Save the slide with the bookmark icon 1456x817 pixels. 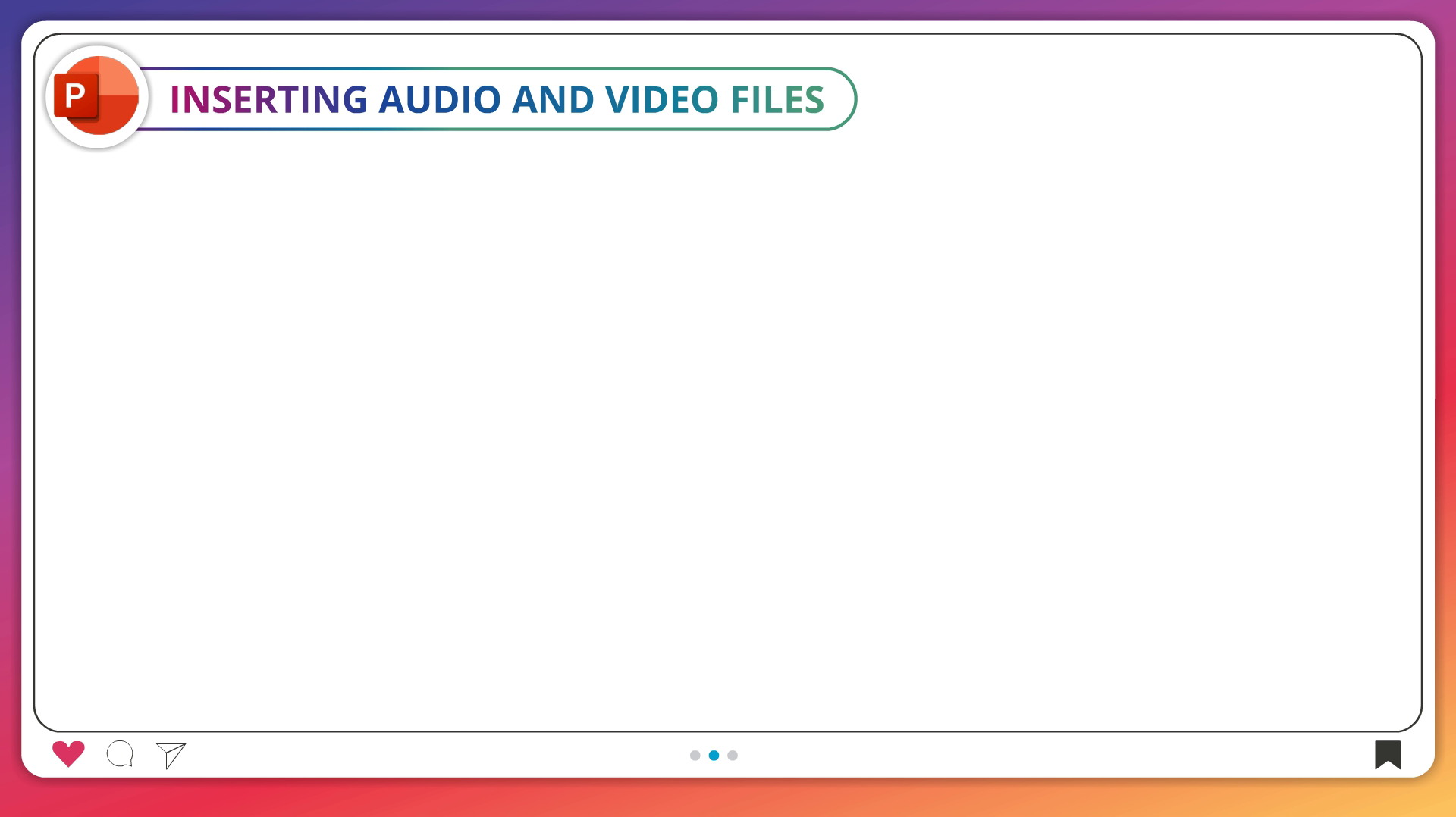[x=1387, y=754]
